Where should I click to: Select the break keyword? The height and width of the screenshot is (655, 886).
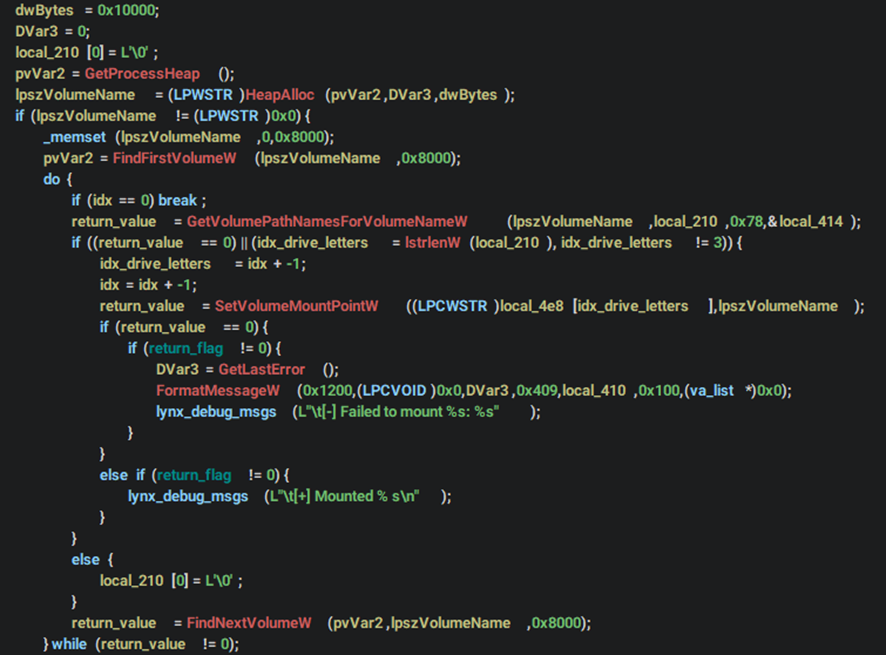pyautogui.click(x=177, y=200)
